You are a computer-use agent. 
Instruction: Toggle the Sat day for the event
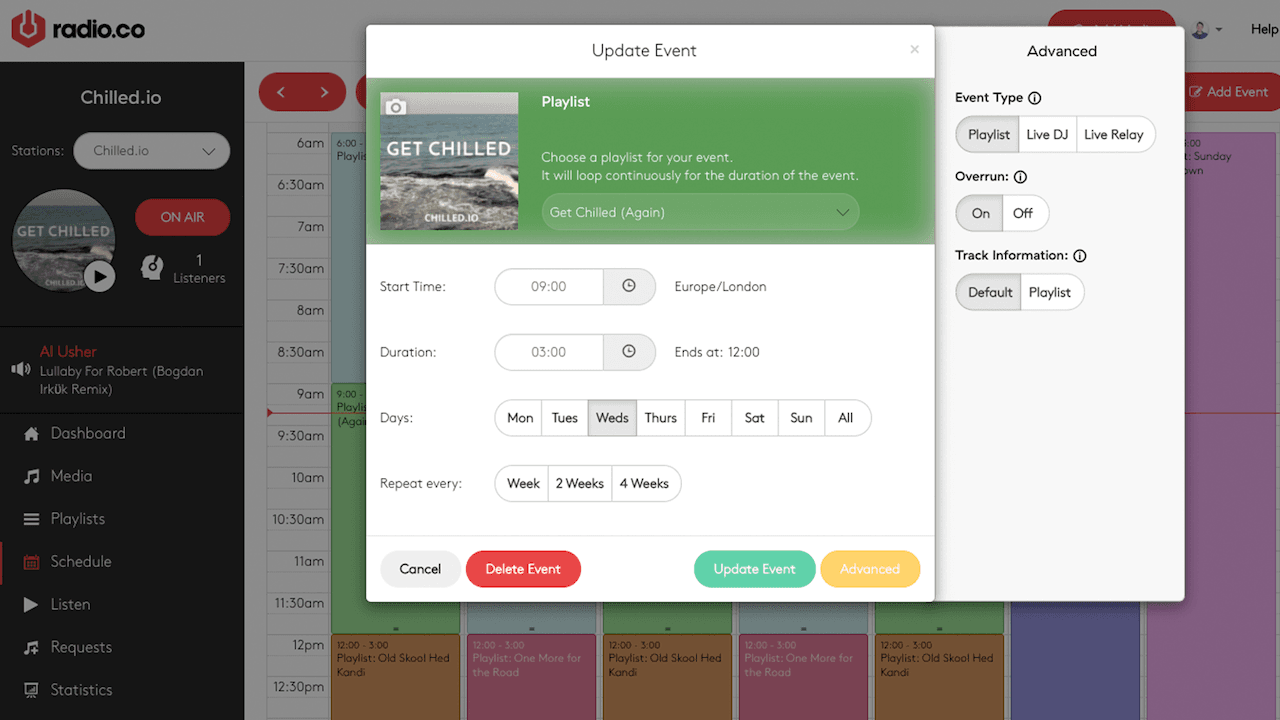pos(754,418)
